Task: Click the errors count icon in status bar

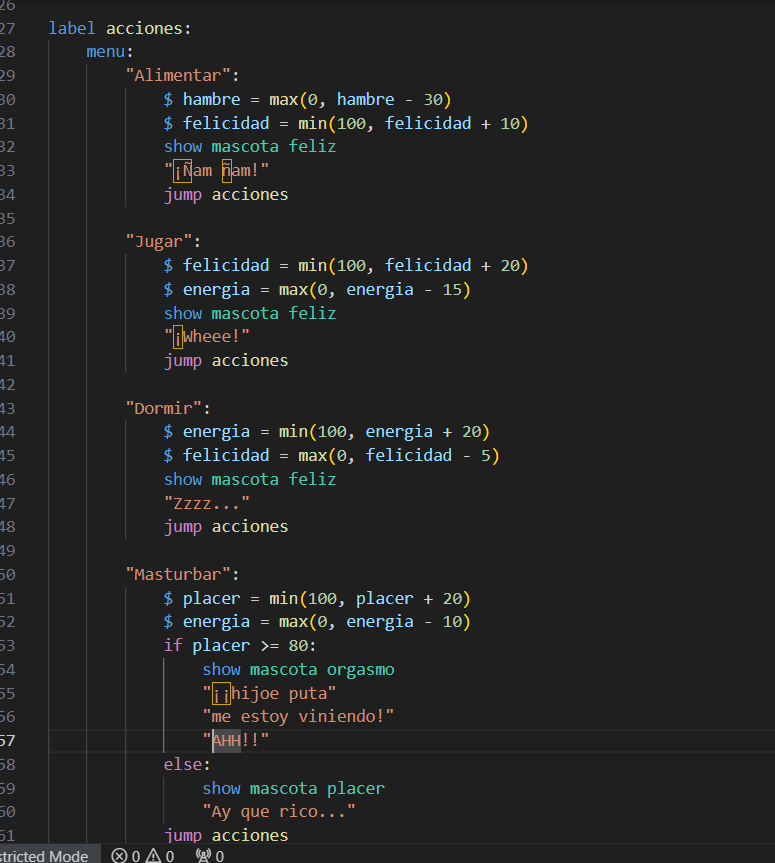Action: [x=119, y=855]
